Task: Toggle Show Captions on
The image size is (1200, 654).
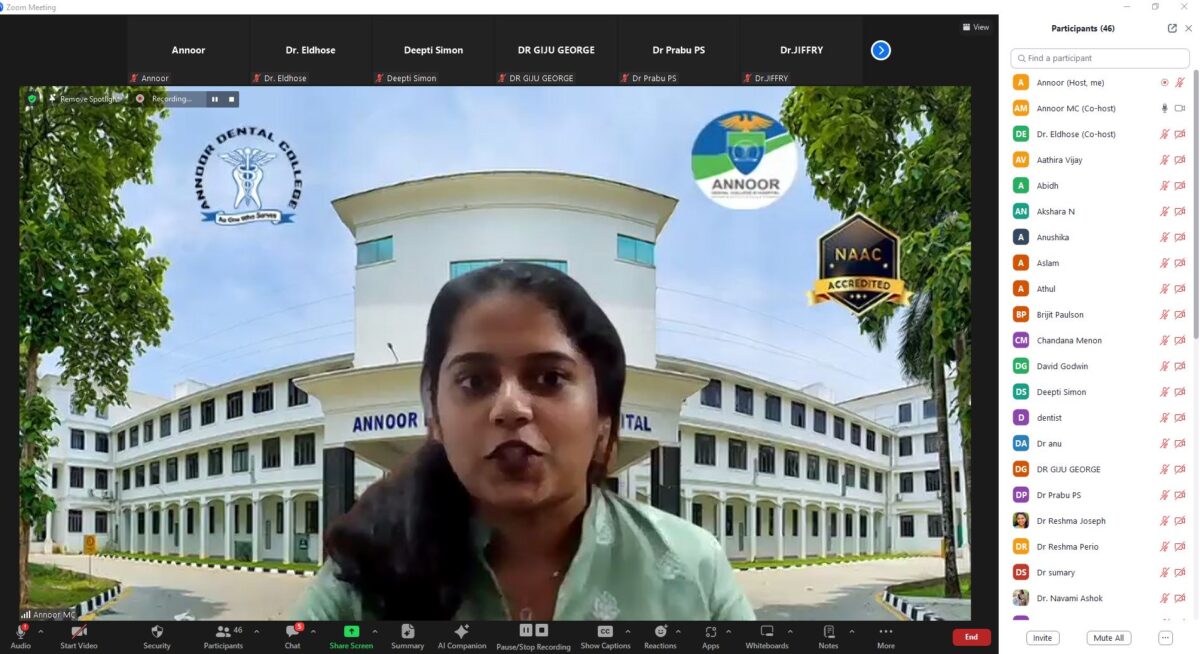Action: pyautogui.click(x=605, y=632)
